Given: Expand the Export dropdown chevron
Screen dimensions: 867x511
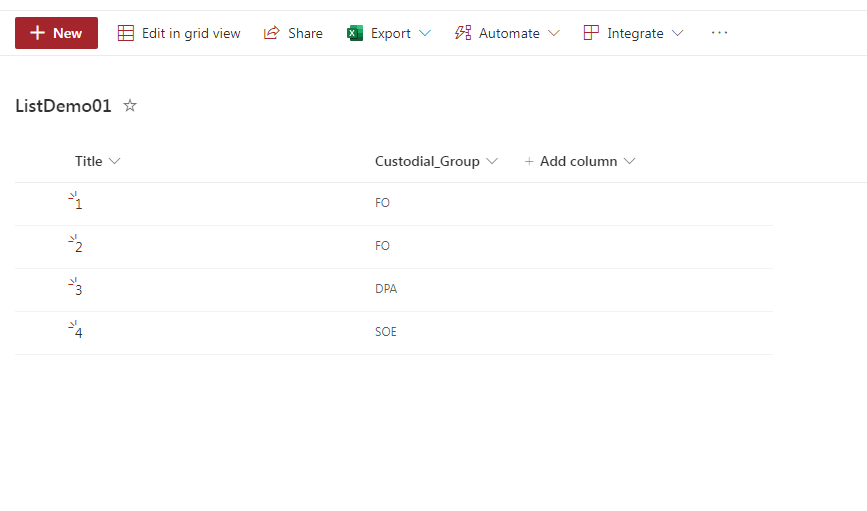Looking at the screenshot, I should pyautogui.click(x=425, y=33).
